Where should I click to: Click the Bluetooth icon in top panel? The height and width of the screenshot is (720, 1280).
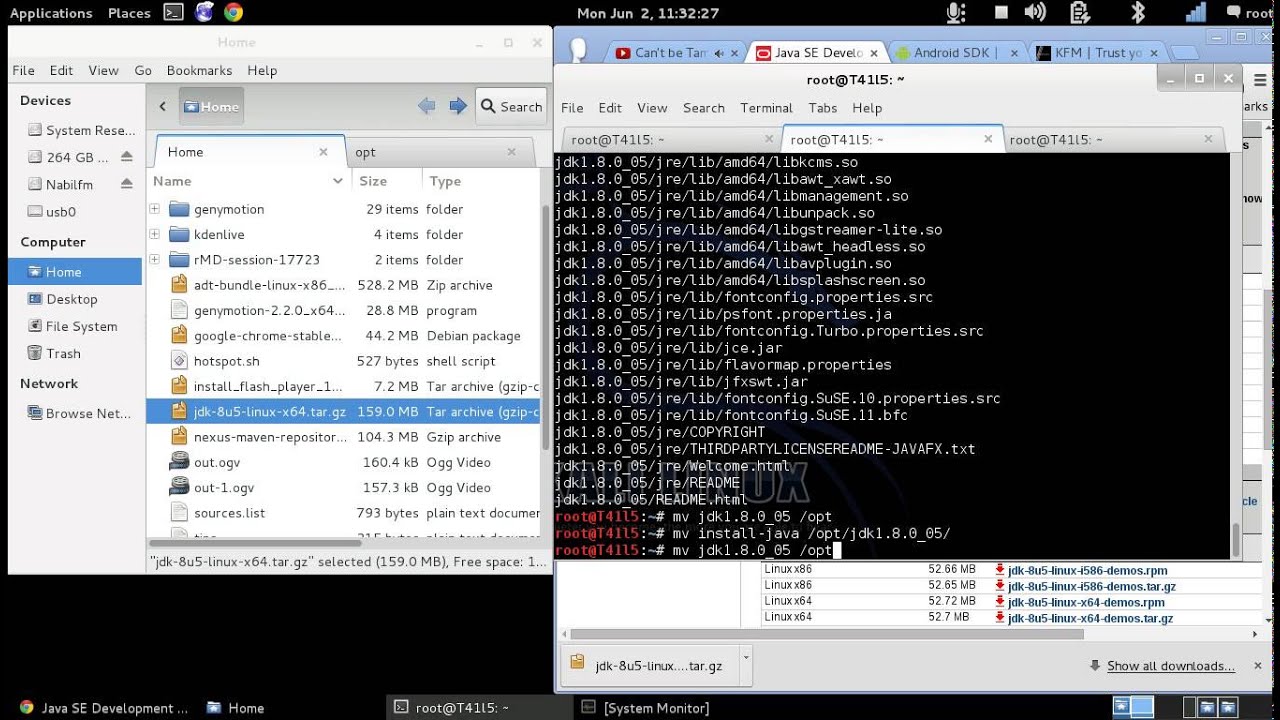1137,13
